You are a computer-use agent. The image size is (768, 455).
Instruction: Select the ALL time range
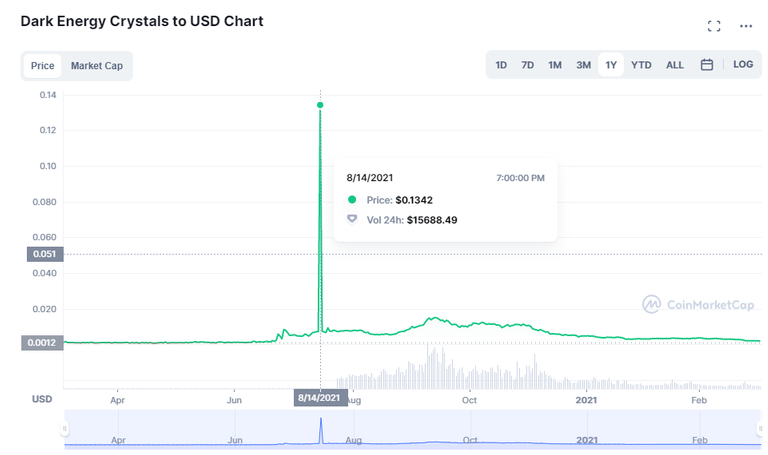pos(675,65)
